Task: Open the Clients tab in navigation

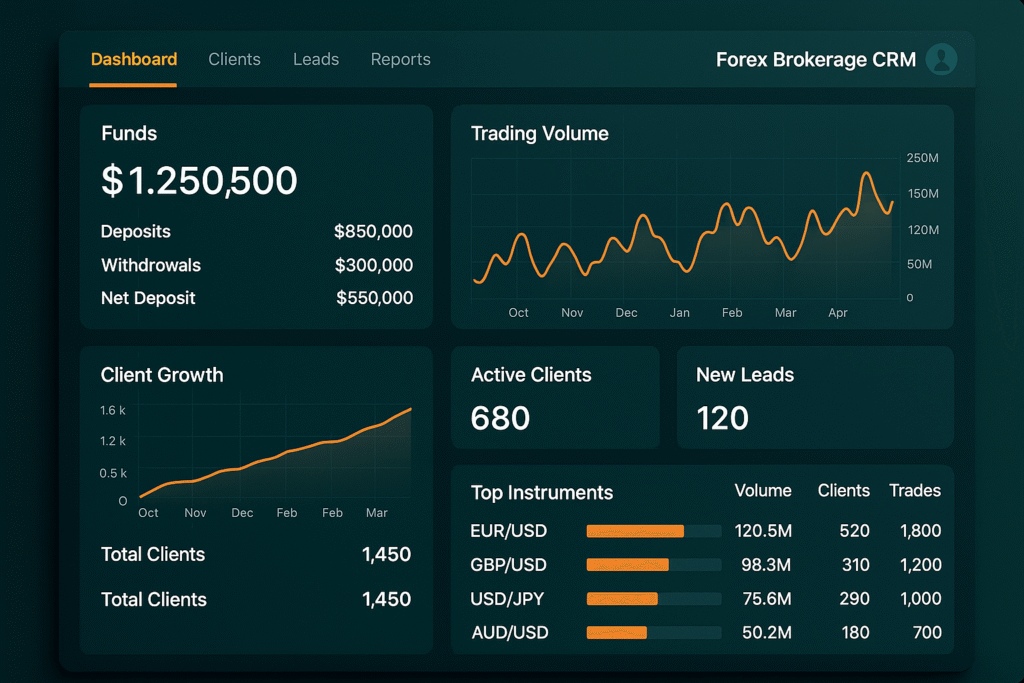Action: (x=234, y=59)
